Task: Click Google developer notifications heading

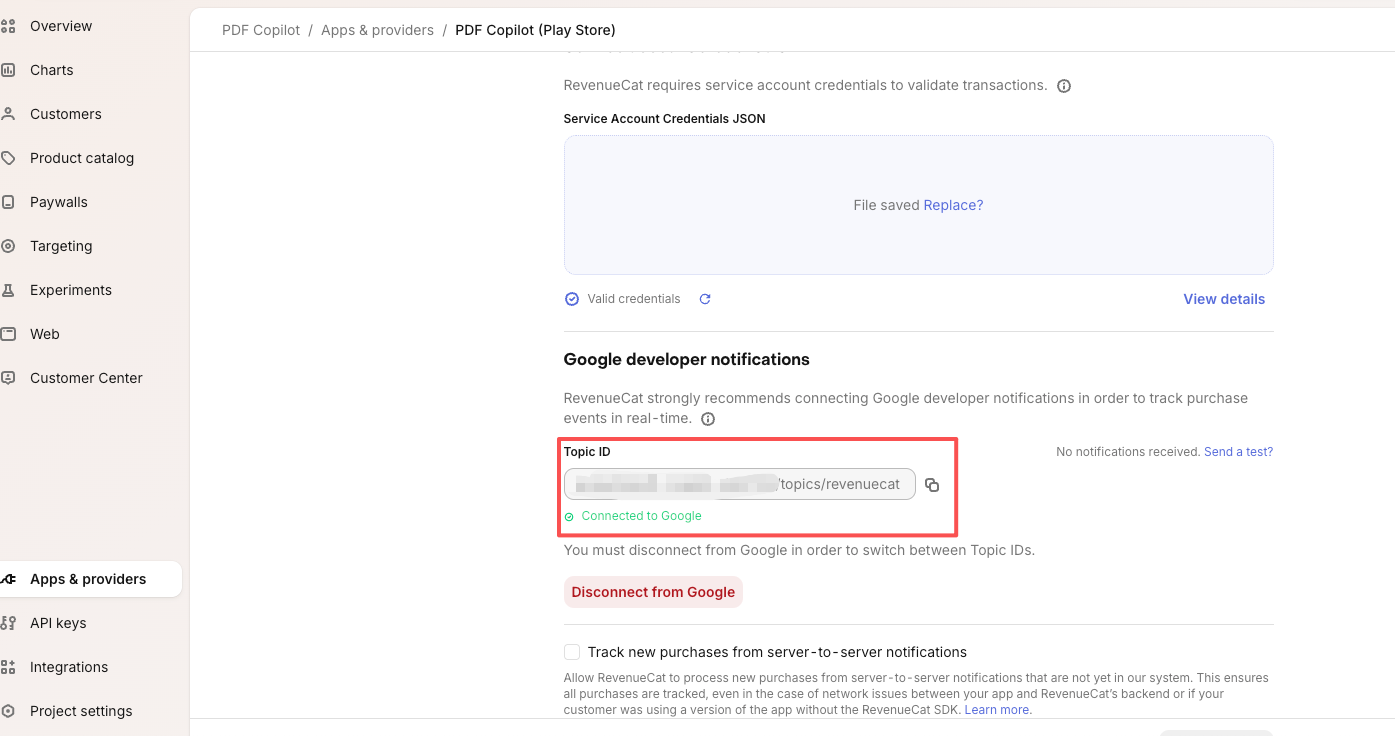Action: pyautogui.click(x=687, y=359)
